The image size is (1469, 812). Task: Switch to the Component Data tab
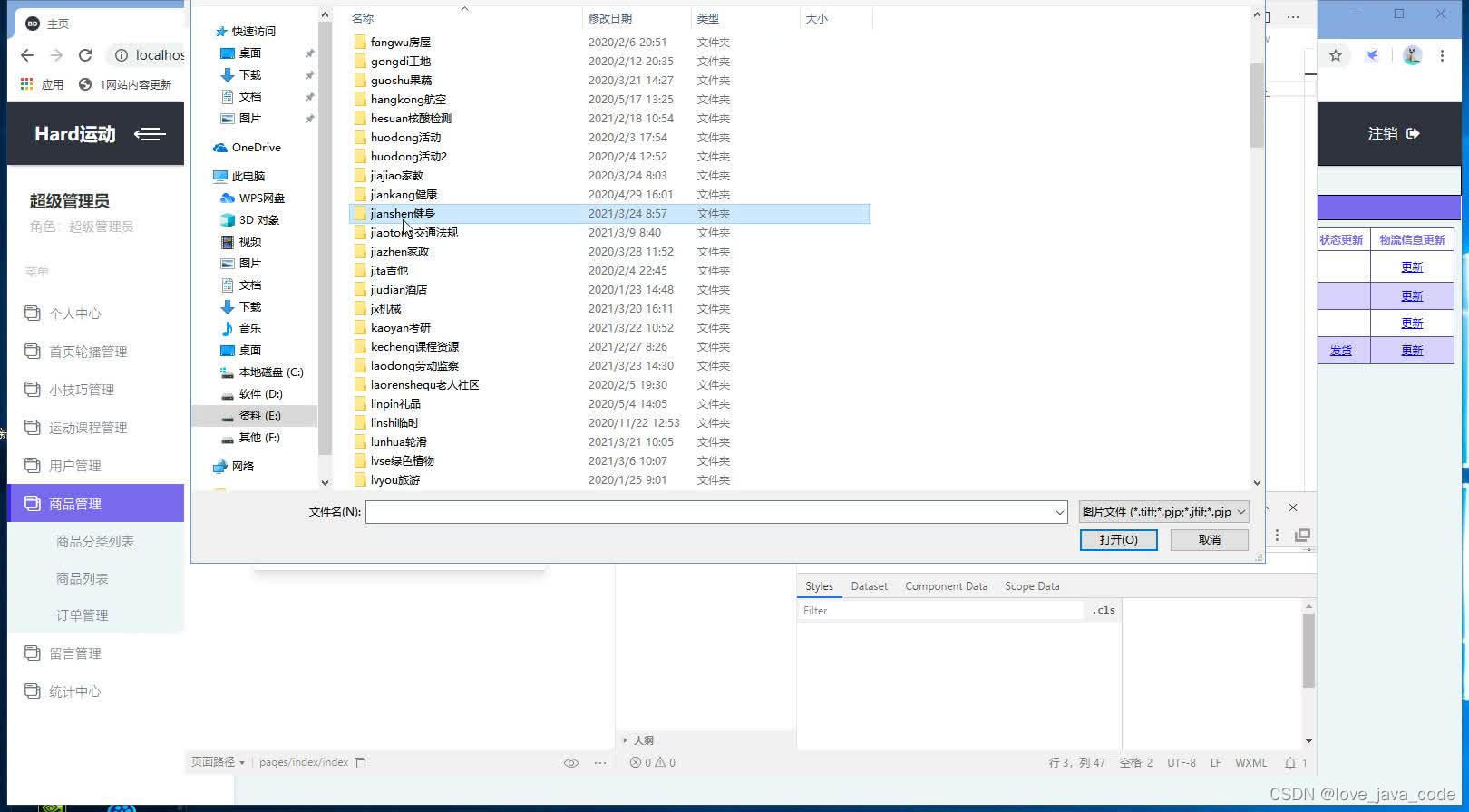(946, 586)
